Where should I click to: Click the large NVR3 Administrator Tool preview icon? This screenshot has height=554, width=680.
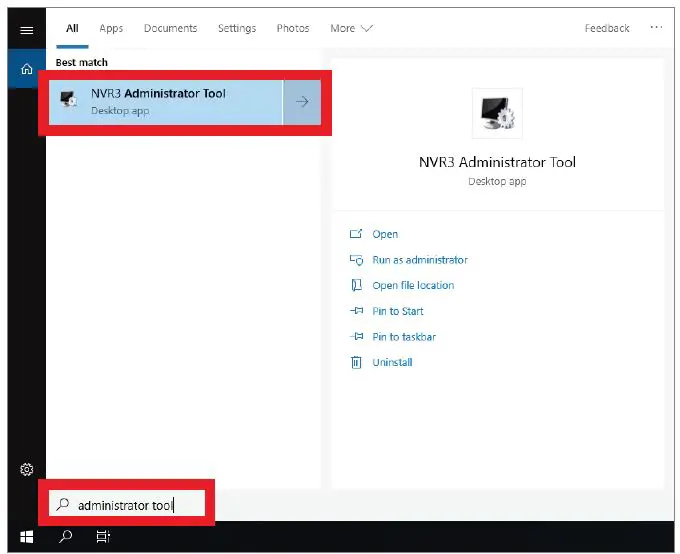click(x=497, y=113)
